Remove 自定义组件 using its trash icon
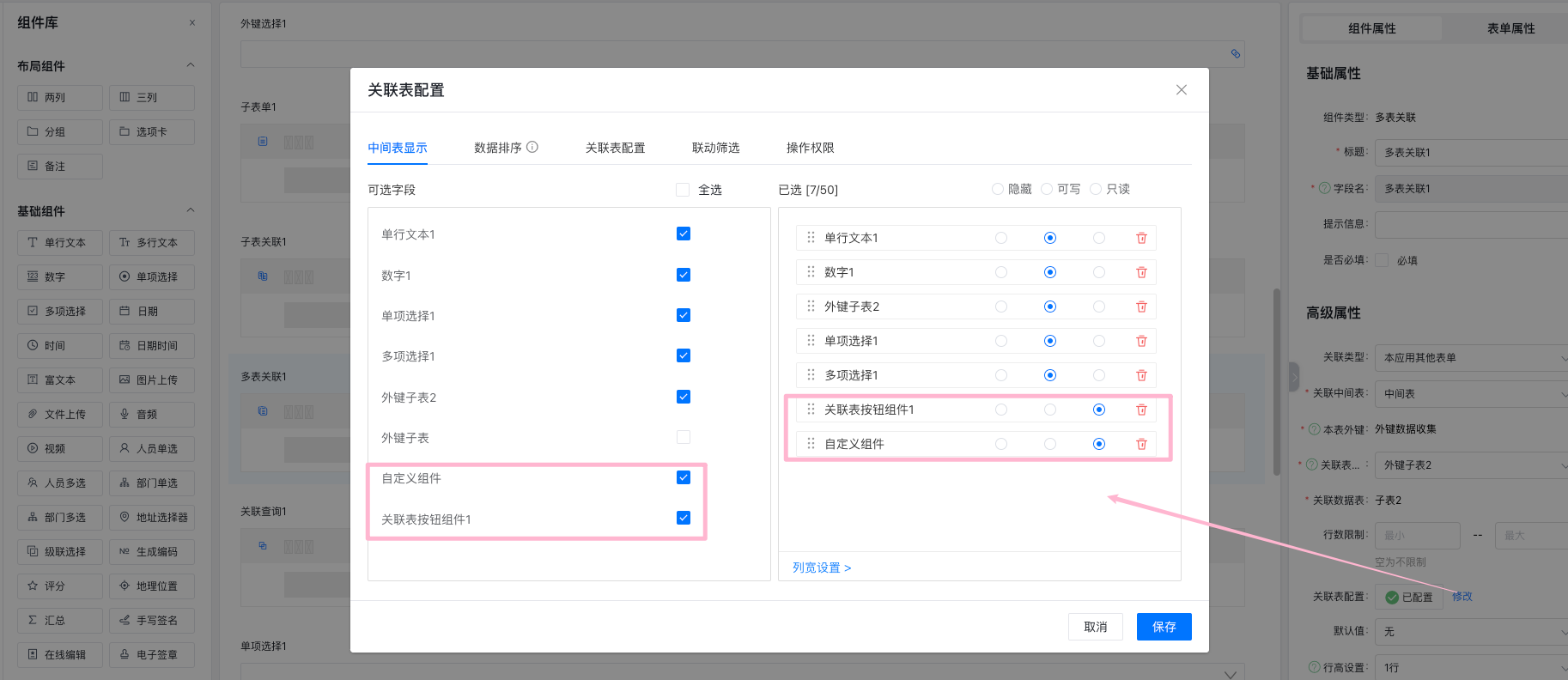1568x680 pixels. pyautogui.click(x=1141, y=444)
